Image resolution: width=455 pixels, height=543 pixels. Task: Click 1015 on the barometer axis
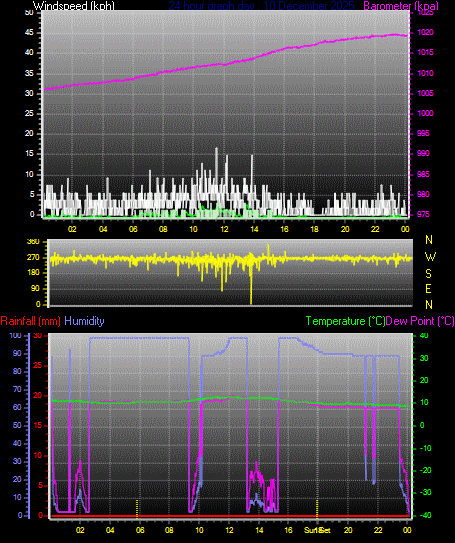point(425,53)
